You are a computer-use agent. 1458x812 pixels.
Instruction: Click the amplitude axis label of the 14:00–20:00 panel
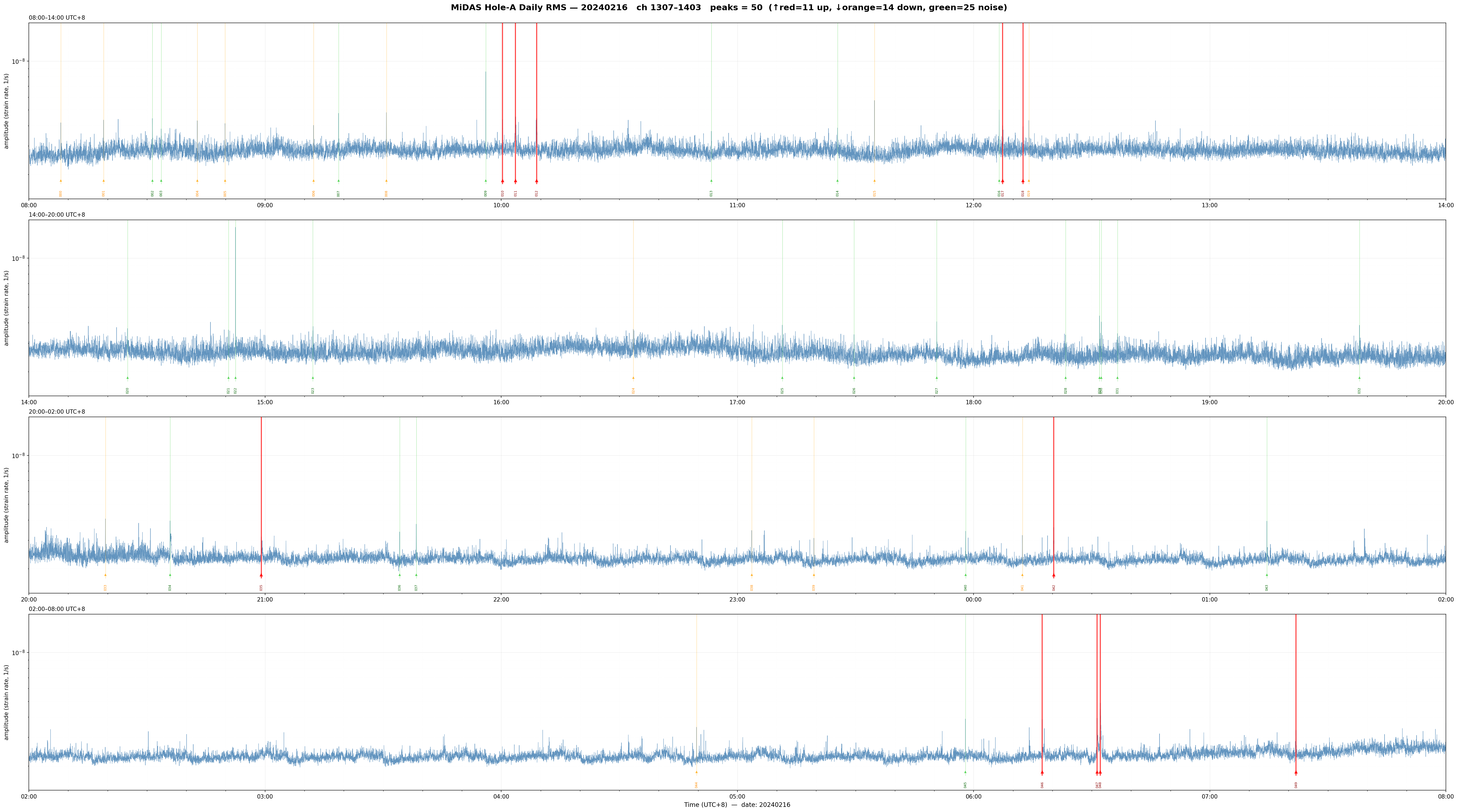coord(7,308)
